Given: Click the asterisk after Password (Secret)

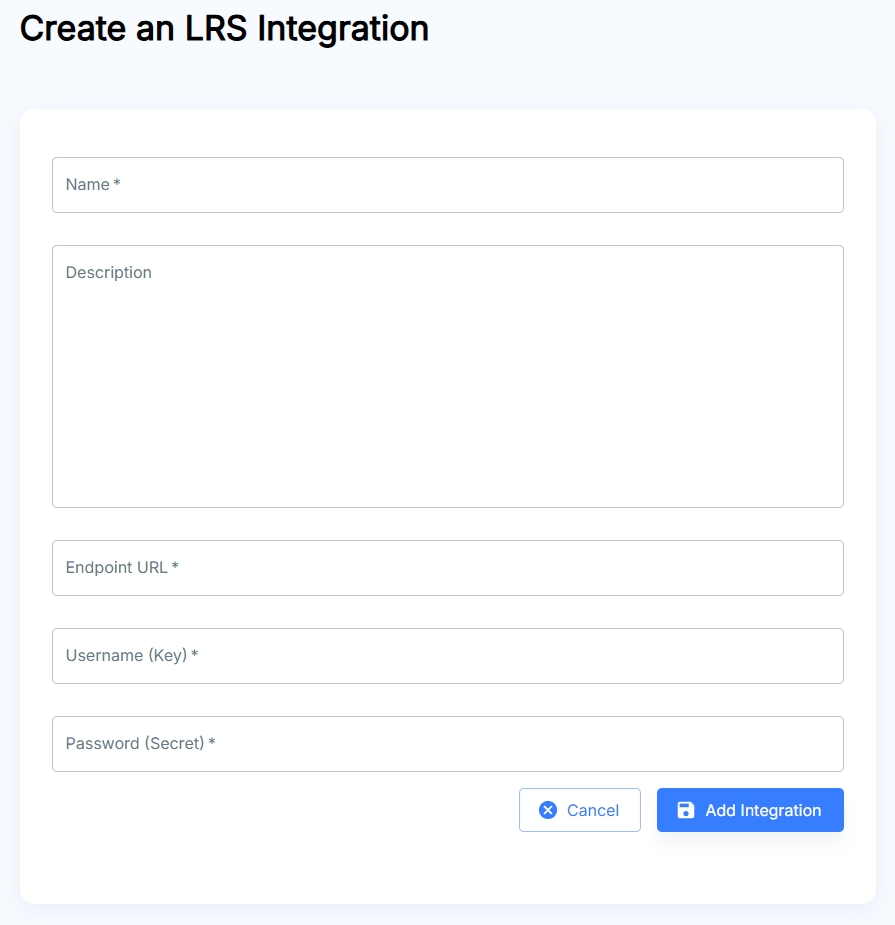Looking at the screenshot, I should pos(212,742).
